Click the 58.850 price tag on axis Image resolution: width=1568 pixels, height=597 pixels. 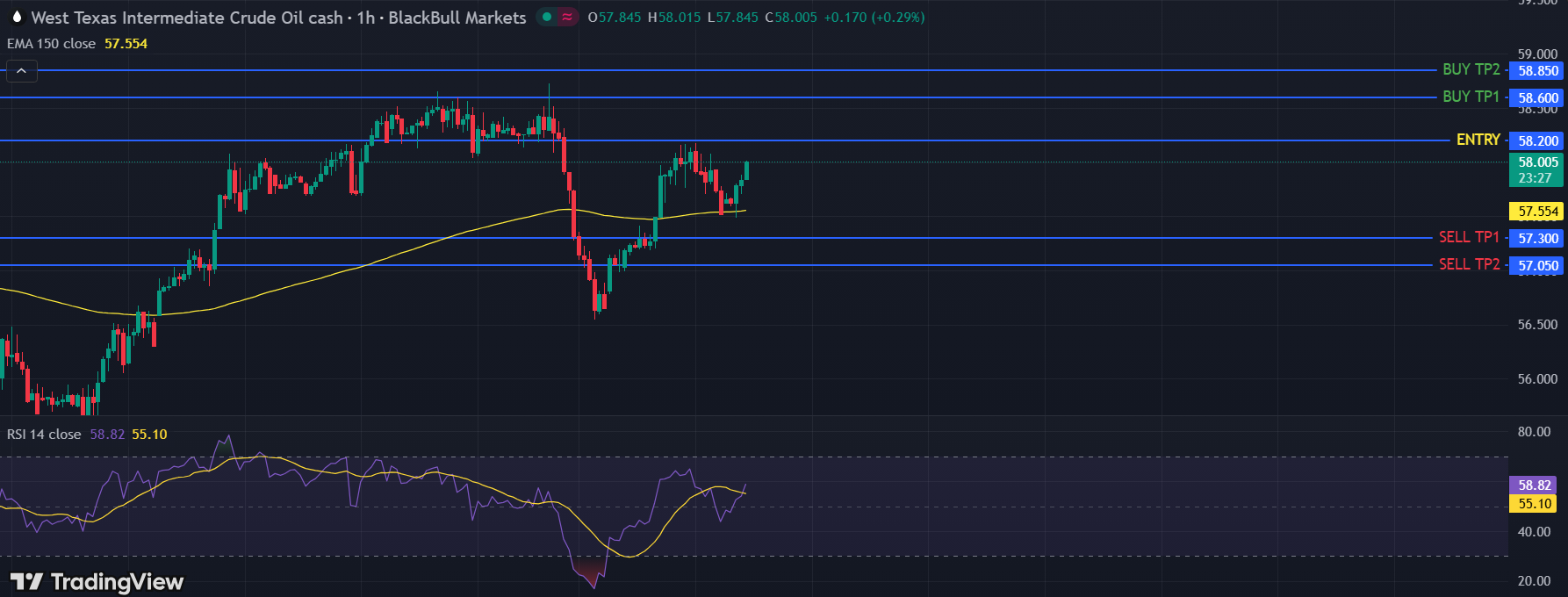(x=1537, y=71)
